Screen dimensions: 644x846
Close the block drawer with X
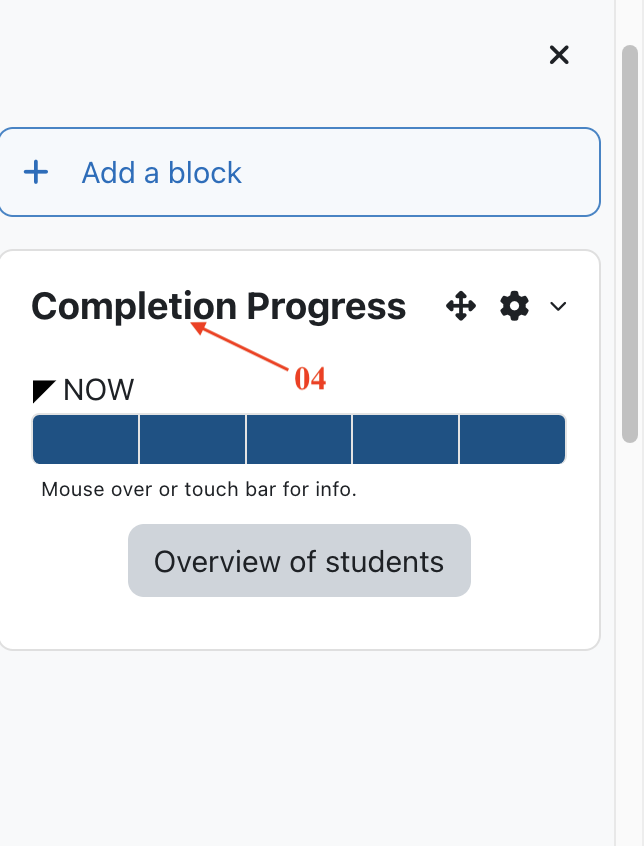(x=559, y=55)
